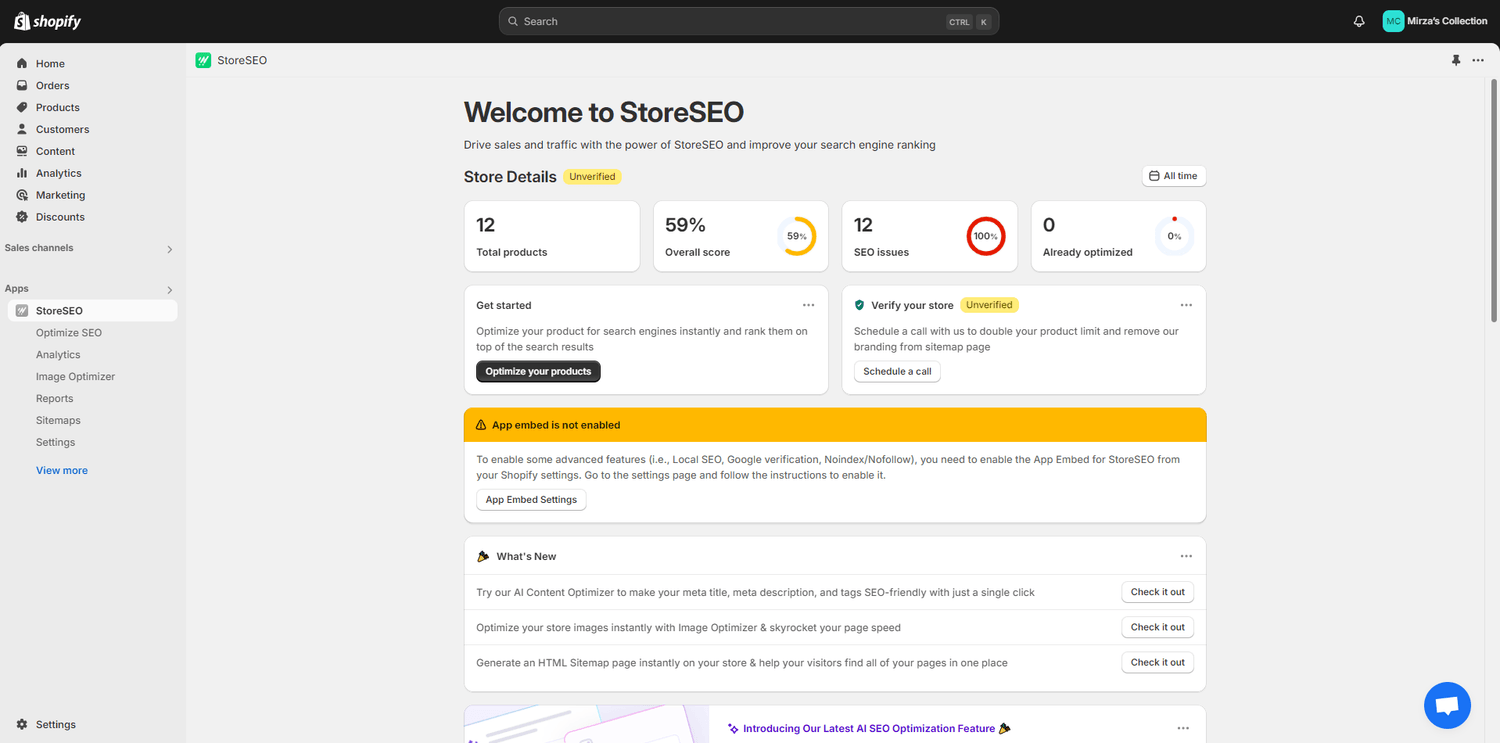
Task: Open the Verify your store card options menu
Action: (1186, 305)
